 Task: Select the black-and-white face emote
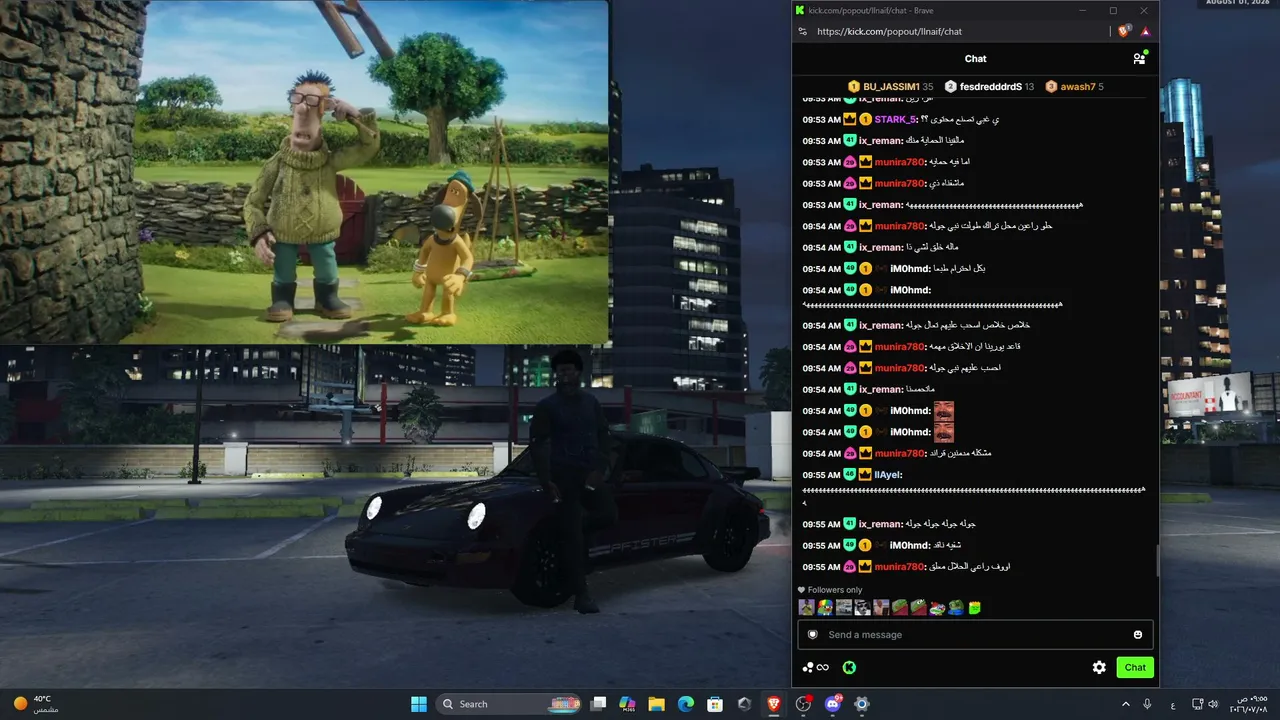[x=862, y=607]
